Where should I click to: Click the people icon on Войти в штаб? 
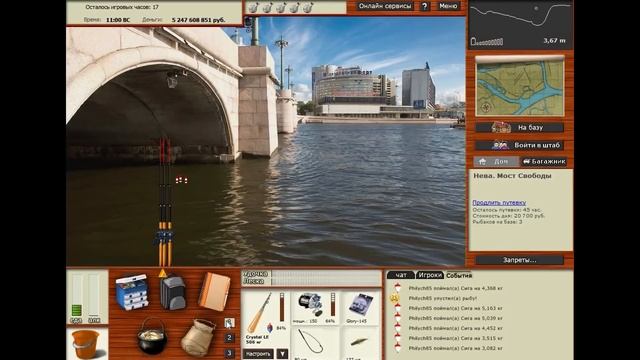pos(500,145)
